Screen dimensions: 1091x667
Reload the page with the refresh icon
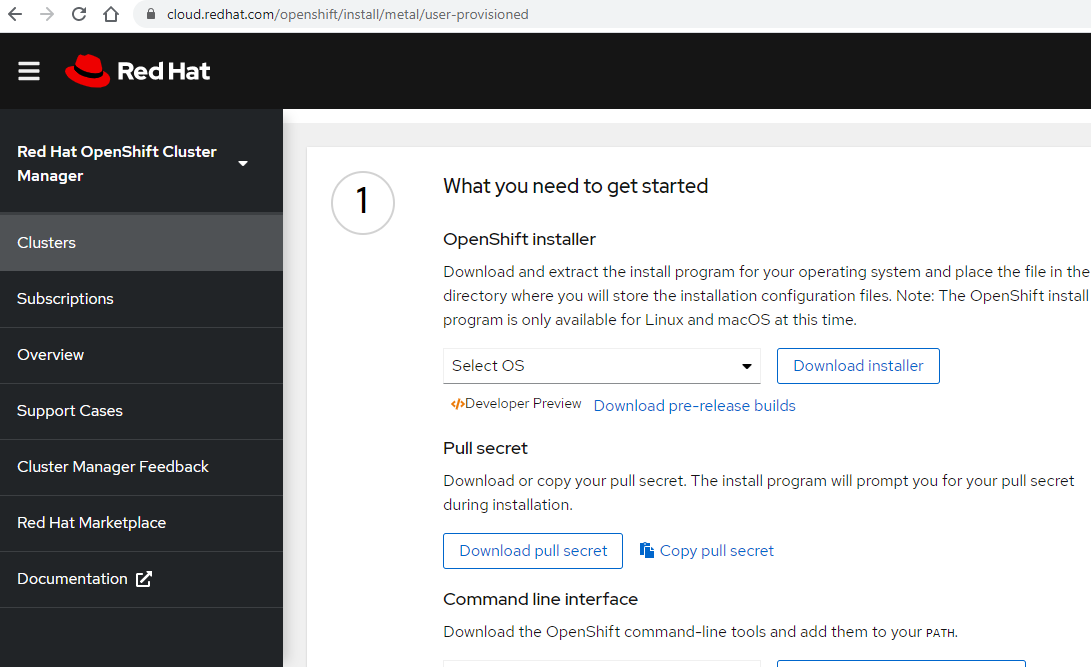point(77,15)
